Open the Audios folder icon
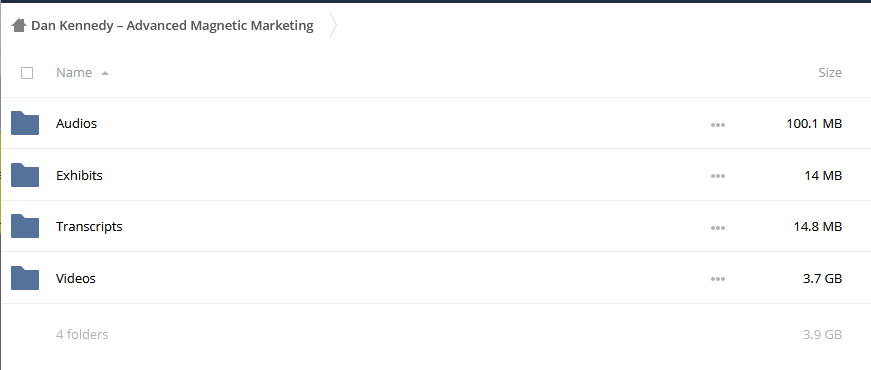This screenshot has width=871, height=370. 25,123
